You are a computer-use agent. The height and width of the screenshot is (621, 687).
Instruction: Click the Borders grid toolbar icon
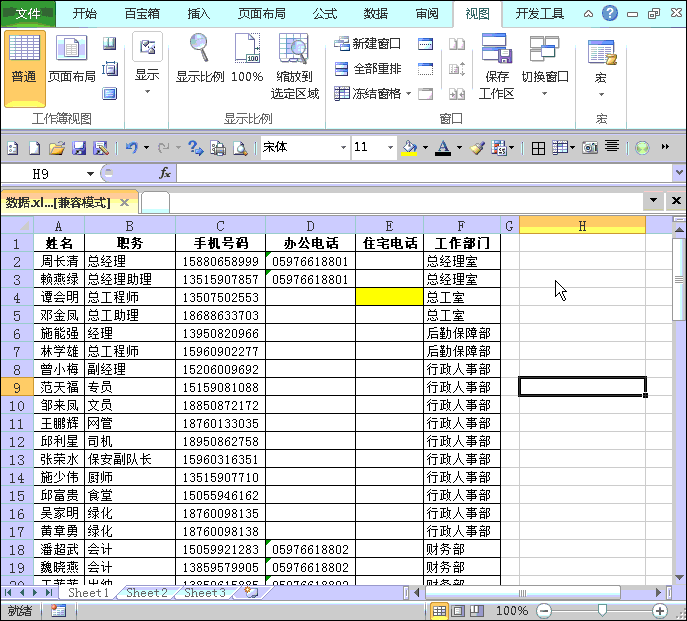[x=538, y=149]
